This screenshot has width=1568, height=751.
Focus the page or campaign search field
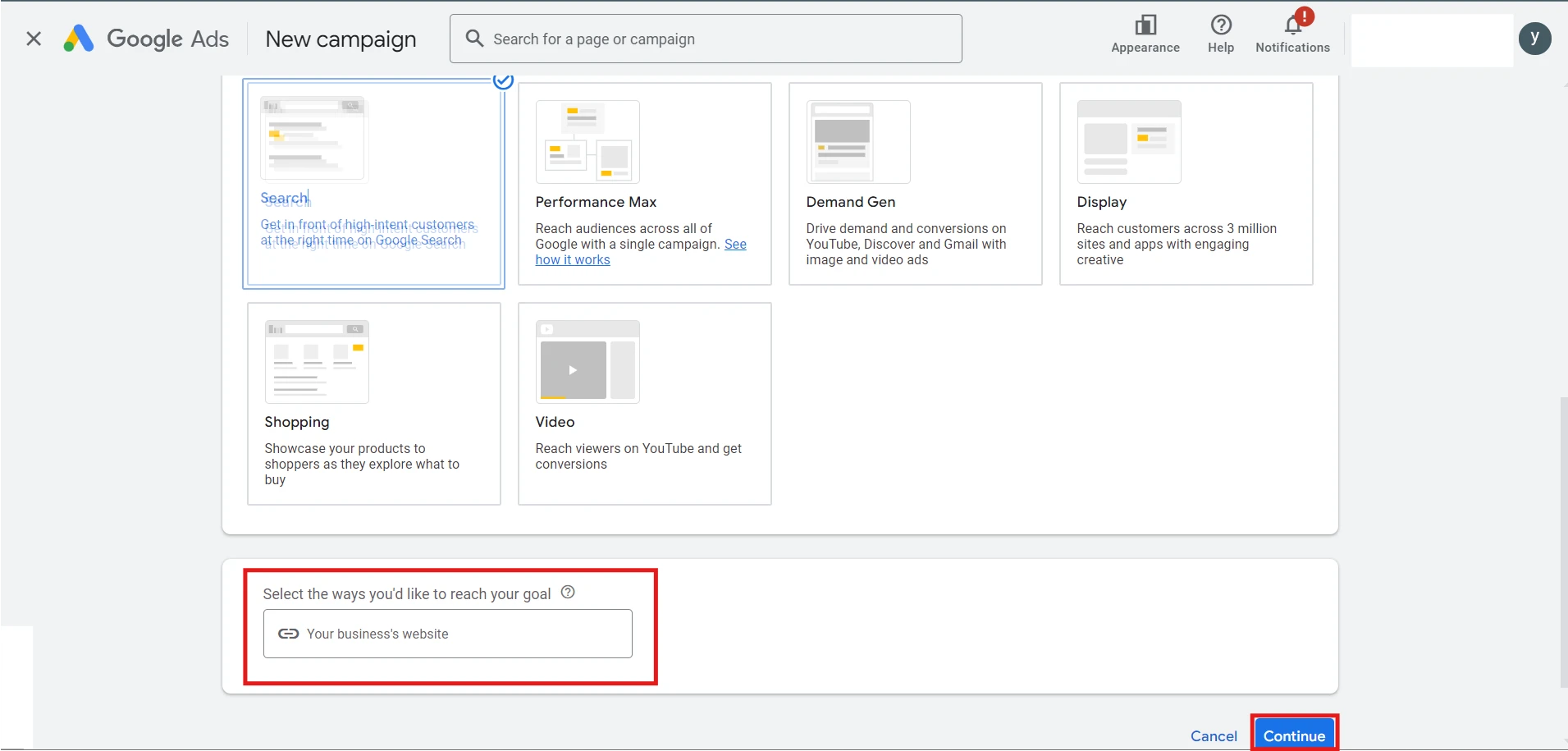coord(706,39)
